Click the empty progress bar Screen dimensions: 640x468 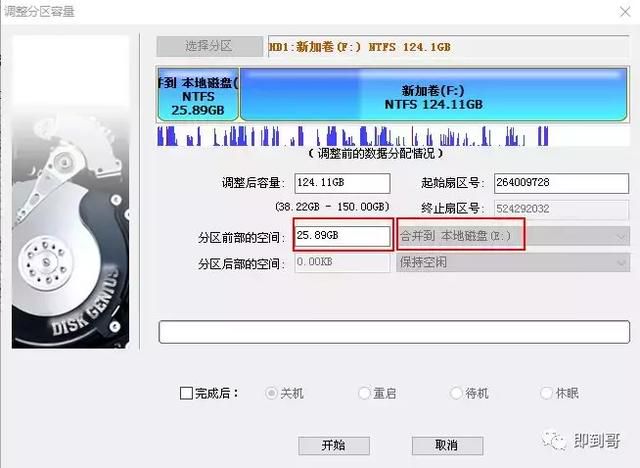point(394,332)
